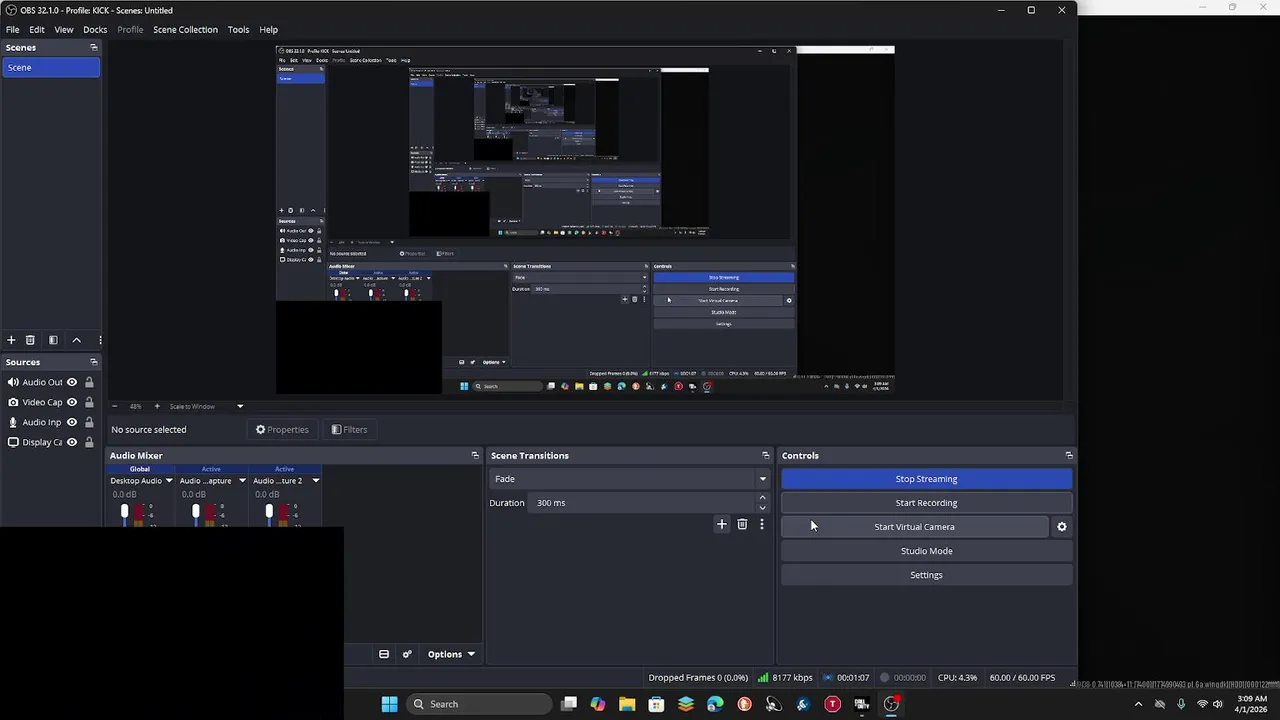Open Settings from Controls
The image size is (1280, 720).
(926, 575)
